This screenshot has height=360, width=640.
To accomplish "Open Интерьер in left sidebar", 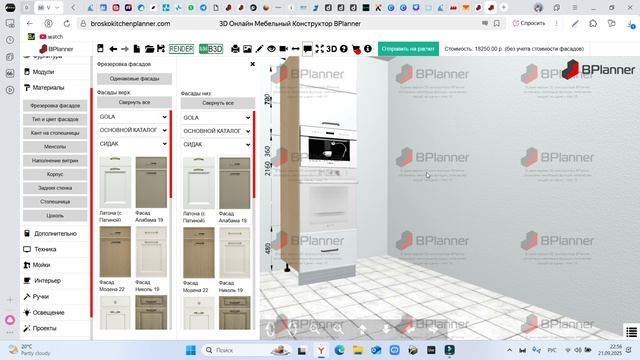I will (47, 280).
